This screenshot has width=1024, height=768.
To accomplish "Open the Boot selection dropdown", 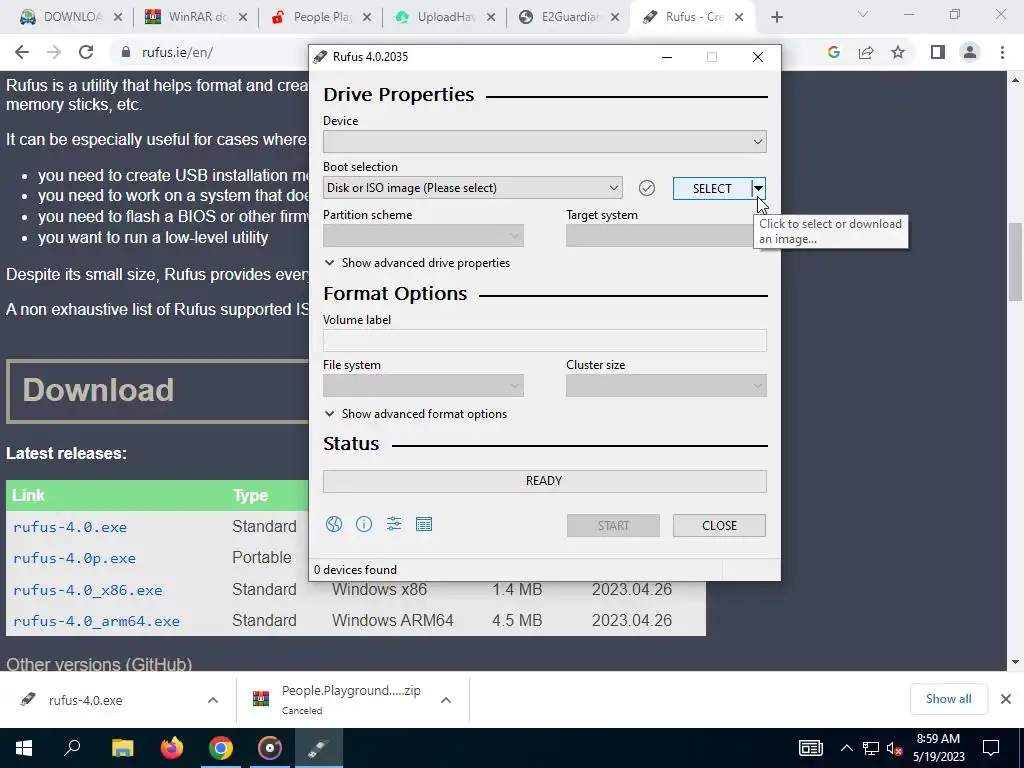I will point(472,188).
